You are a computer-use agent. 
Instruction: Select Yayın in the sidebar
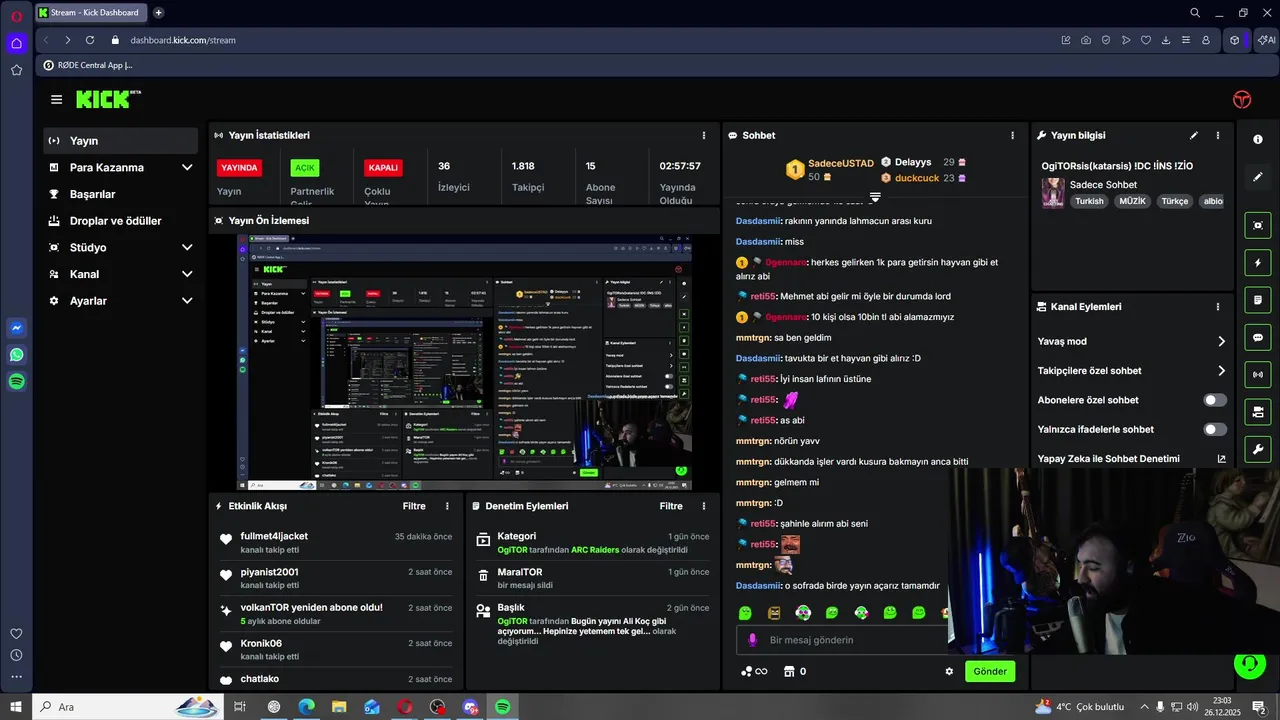(x=121, y=141)
